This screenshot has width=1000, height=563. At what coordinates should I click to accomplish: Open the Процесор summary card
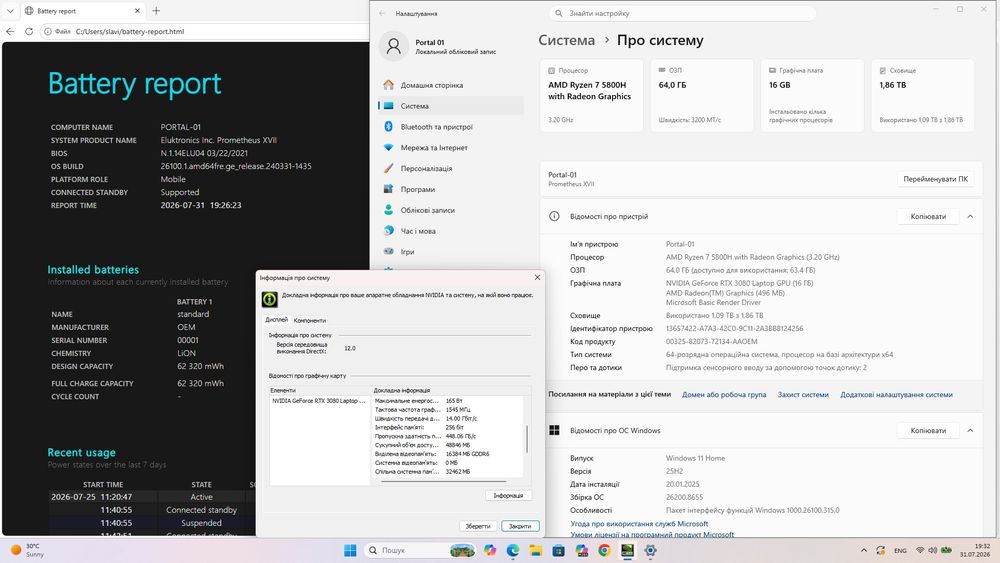(x=591, y=95)
